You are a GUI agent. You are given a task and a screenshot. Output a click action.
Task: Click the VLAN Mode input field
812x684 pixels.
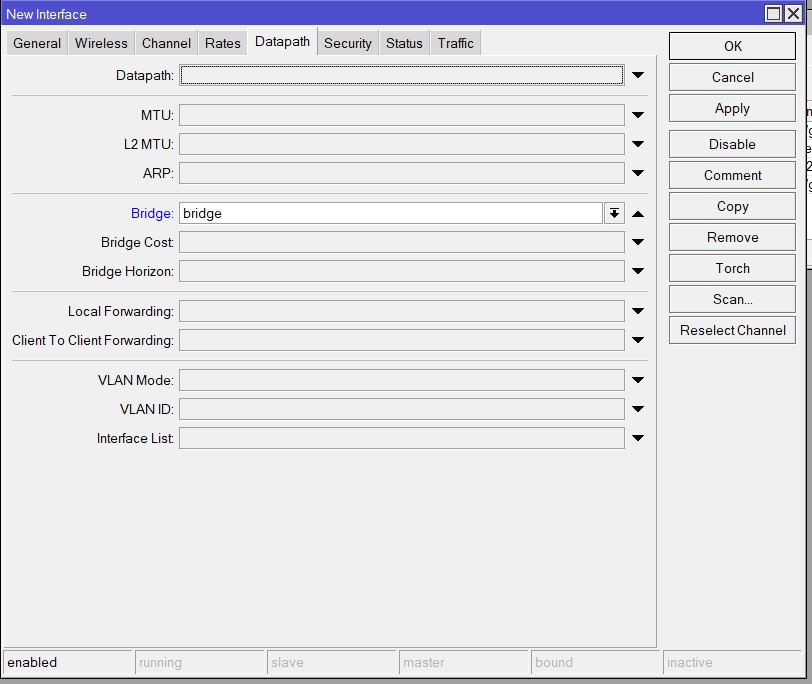(402, 380)
